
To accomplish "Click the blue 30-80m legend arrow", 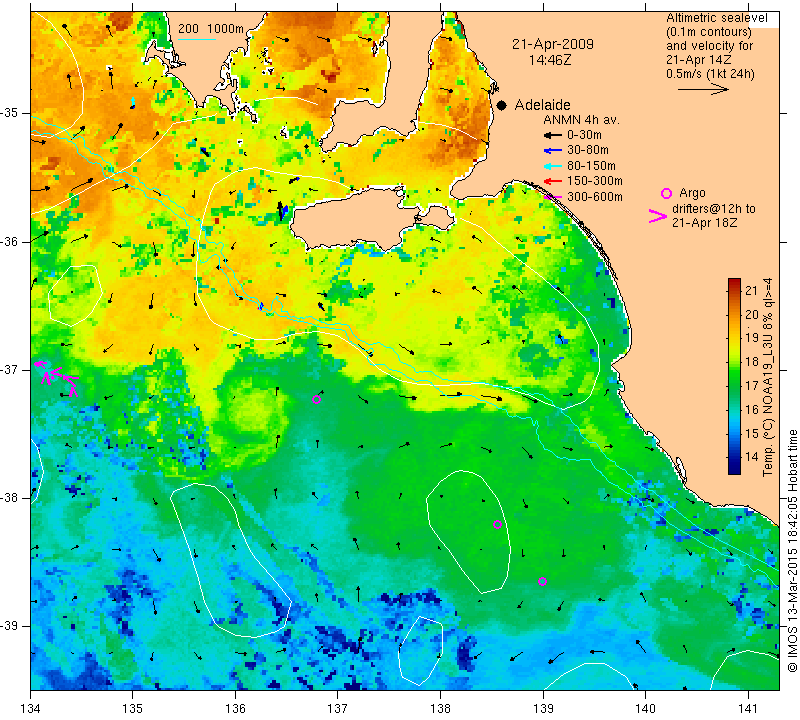I will coord(552,151).
